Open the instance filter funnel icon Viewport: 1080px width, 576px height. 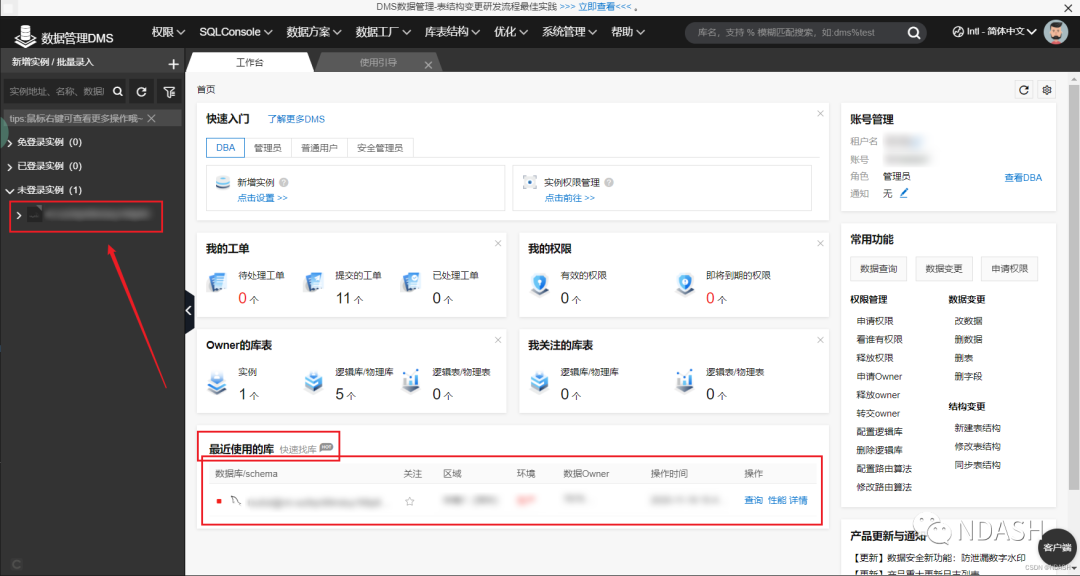coord(168,90)
